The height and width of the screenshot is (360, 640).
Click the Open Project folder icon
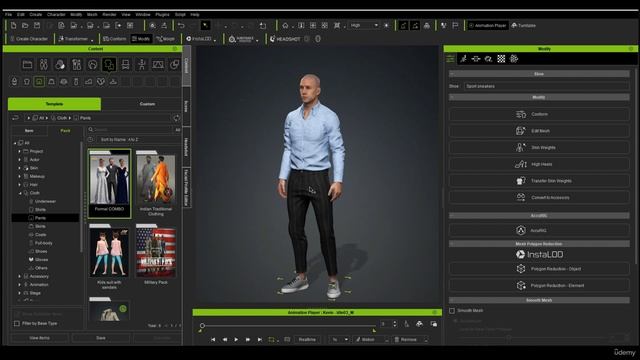(25, 25)
